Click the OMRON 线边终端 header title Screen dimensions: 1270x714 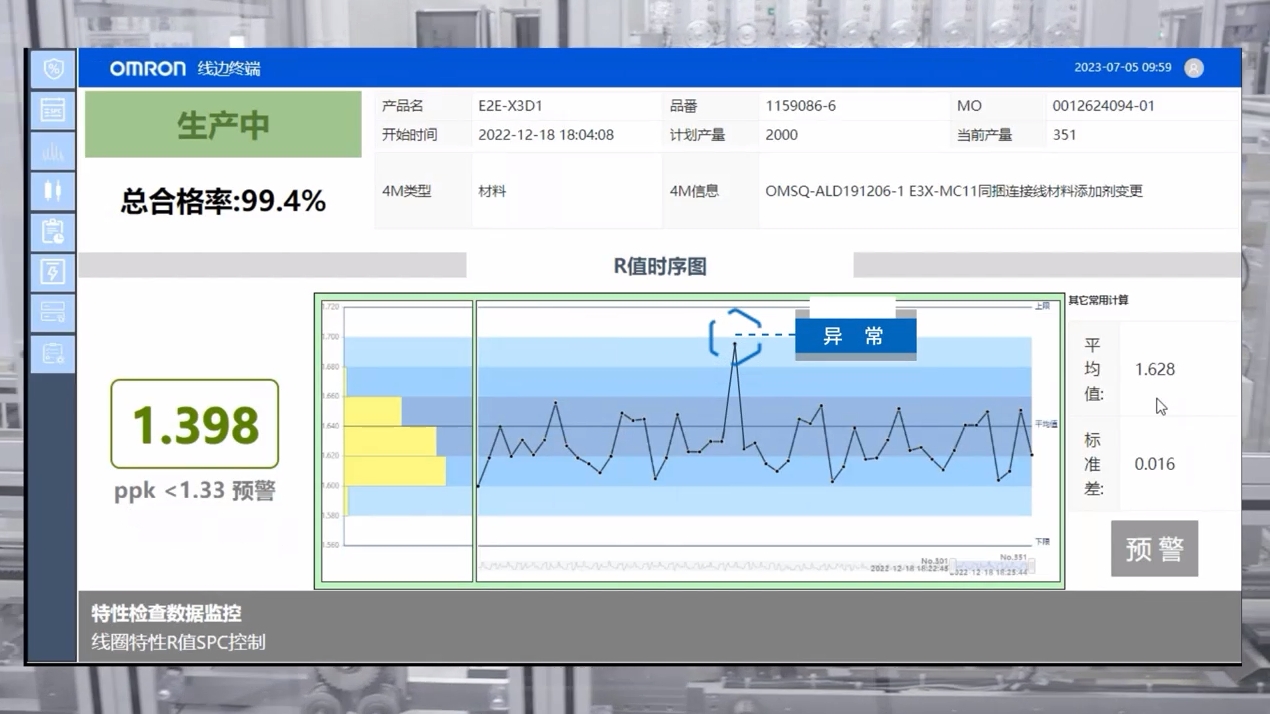point(185,68)
